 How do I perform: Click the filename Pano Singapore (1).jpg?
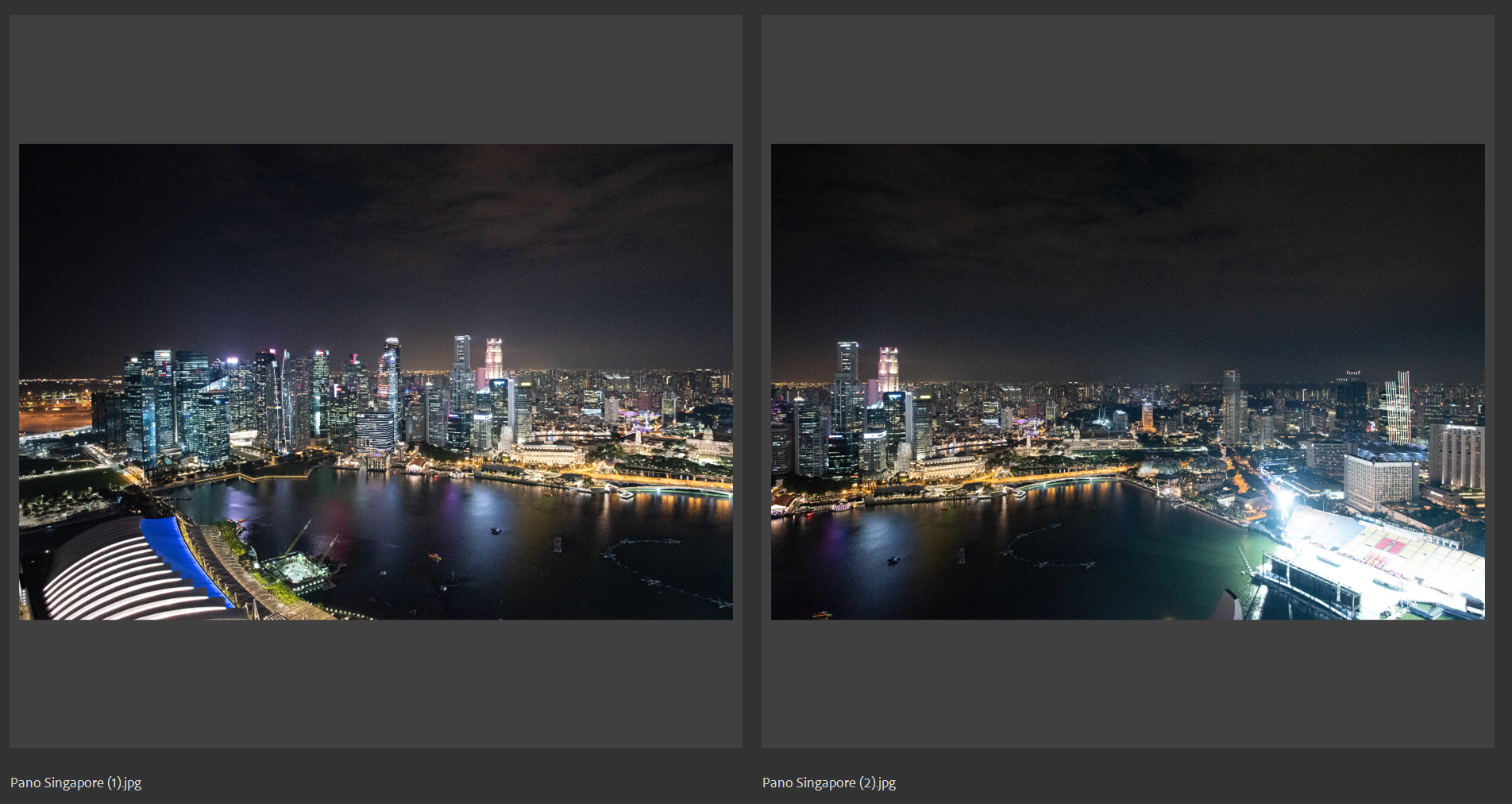(x=77, y=783)
